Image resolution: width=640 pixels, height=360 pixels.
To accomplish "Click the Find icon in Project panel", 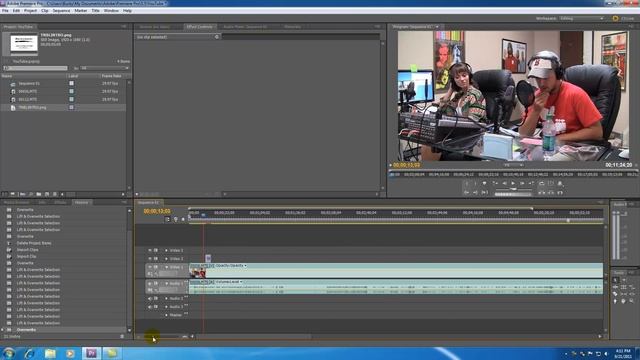I will tap(31, 194).
